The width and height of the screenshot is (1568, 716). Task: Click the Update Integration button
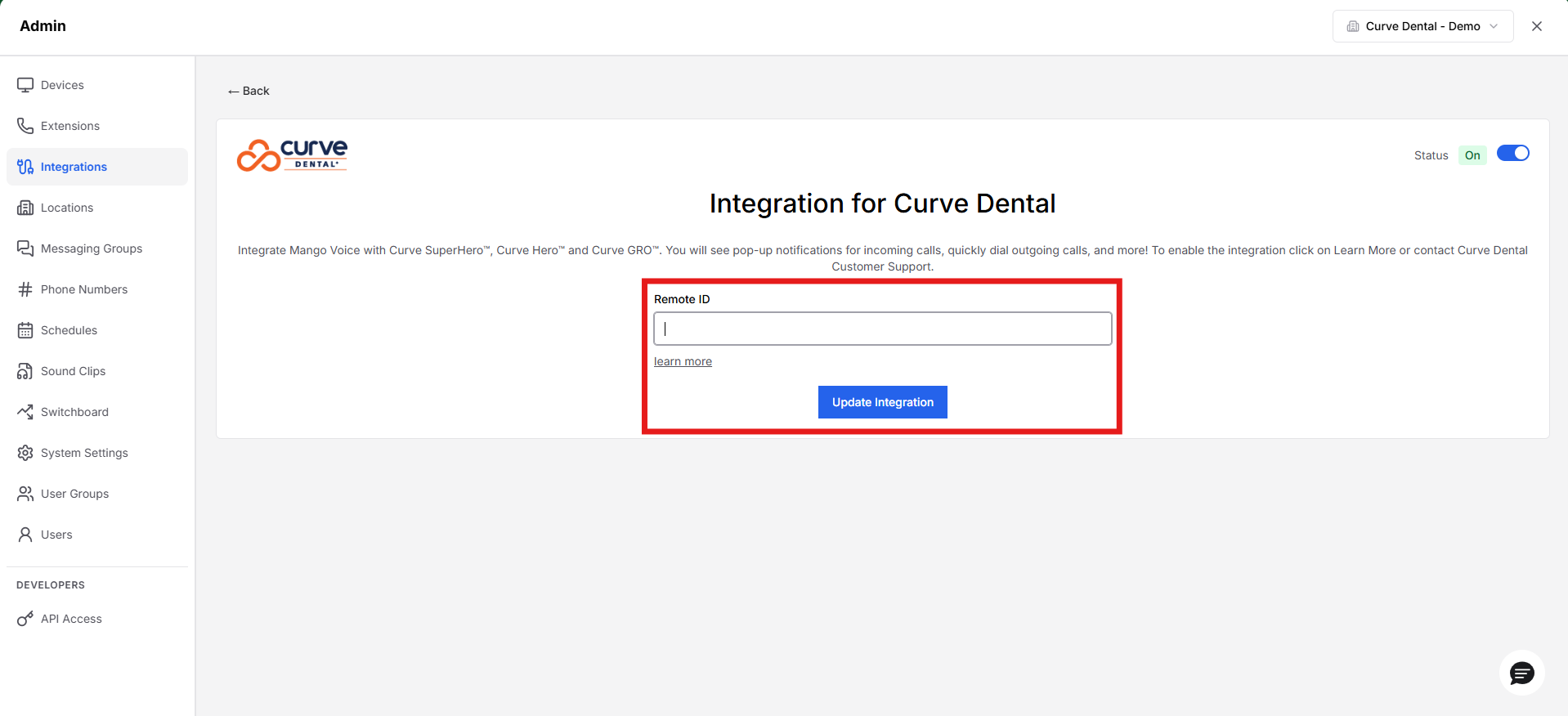[883, 402]
